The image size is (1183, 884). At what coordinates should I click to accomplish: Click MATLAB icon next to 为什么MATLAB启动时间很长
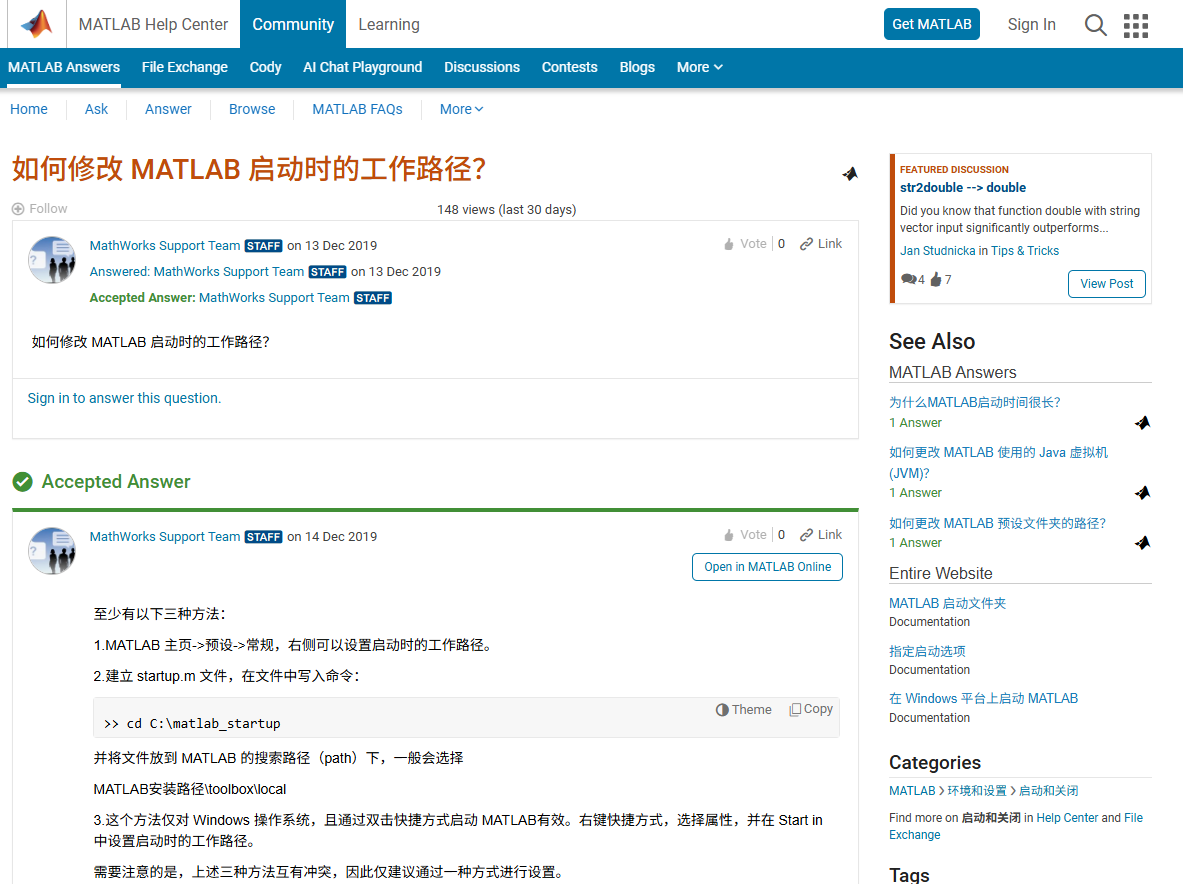[x=1142, y=422]
